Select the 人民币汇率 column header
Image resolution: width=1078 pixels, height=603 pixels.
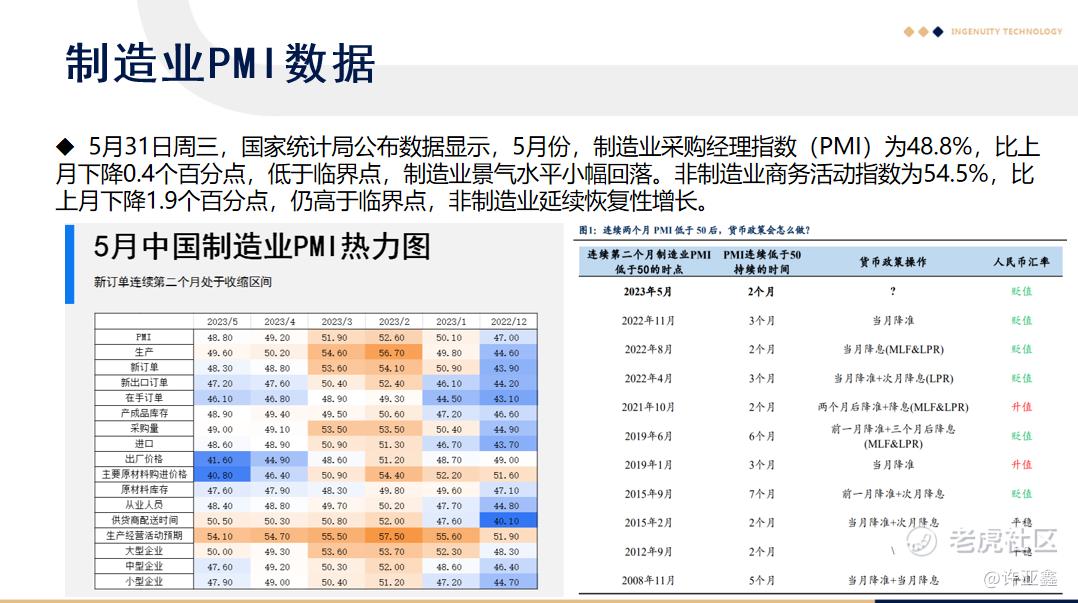[1021, 262]
